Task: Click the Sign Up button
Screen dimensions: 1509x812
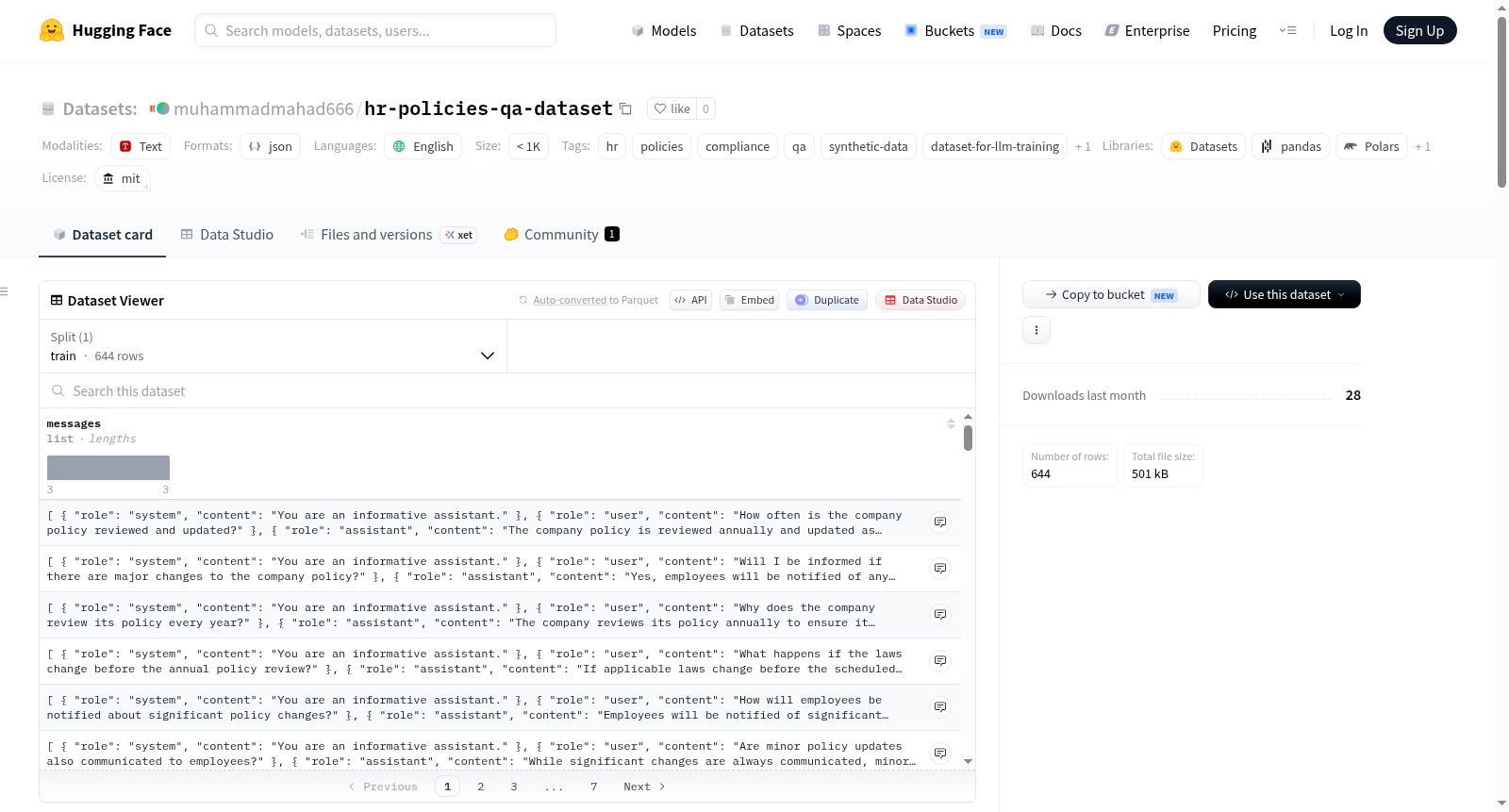Action: tap(1419, 30)
